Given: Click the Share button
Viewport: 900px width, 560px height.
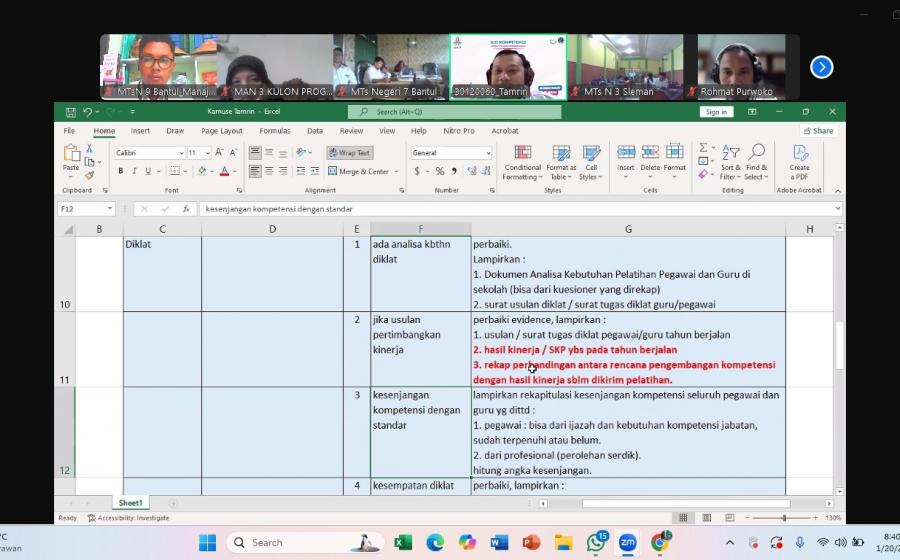Looking at the screenshot, I should [x=819, y=131].
